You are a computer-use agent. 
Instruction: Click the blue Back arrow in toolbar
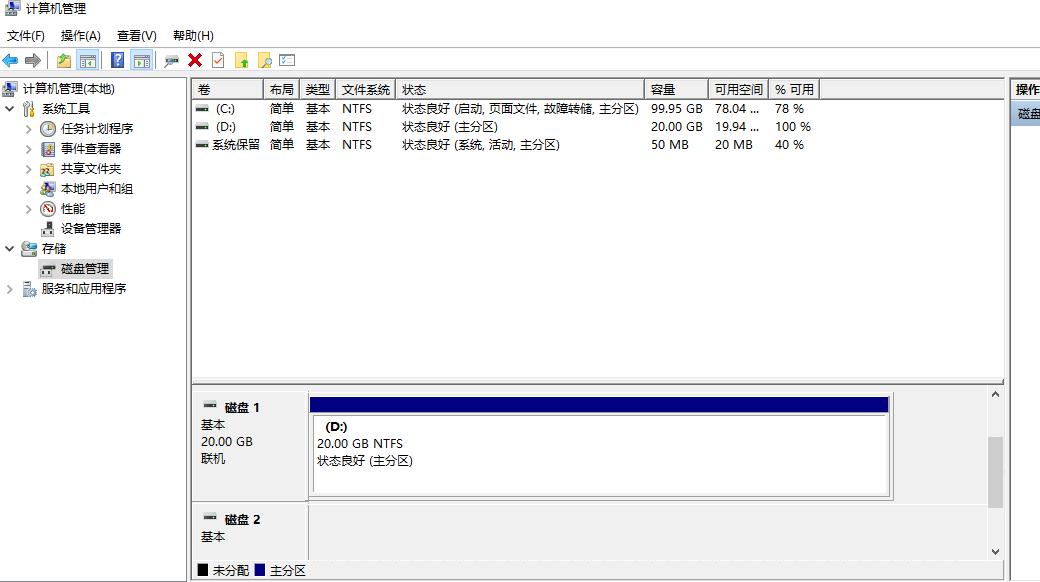[x=10, y=60]
